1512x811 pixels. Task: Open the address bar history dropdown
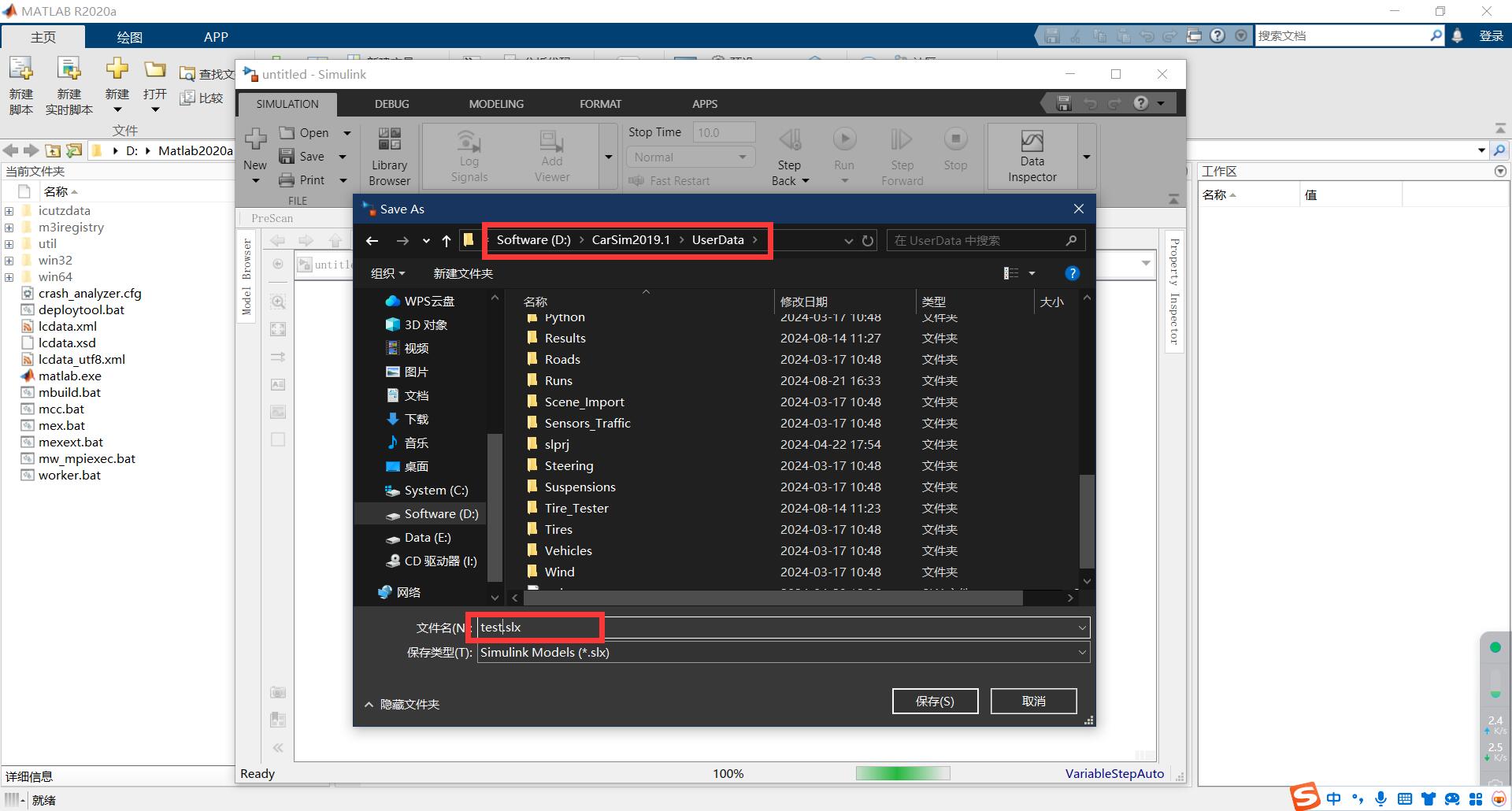(848, 241)
